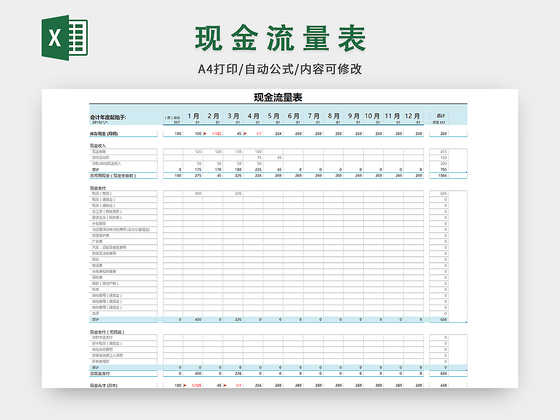This screenshot has width=560, height=420.
Task: Select the 11月 column header
Action: pos(392,116)
